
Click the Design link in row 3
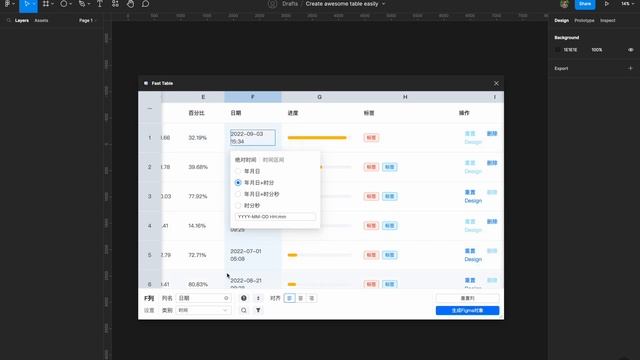[x=473, y=201]
